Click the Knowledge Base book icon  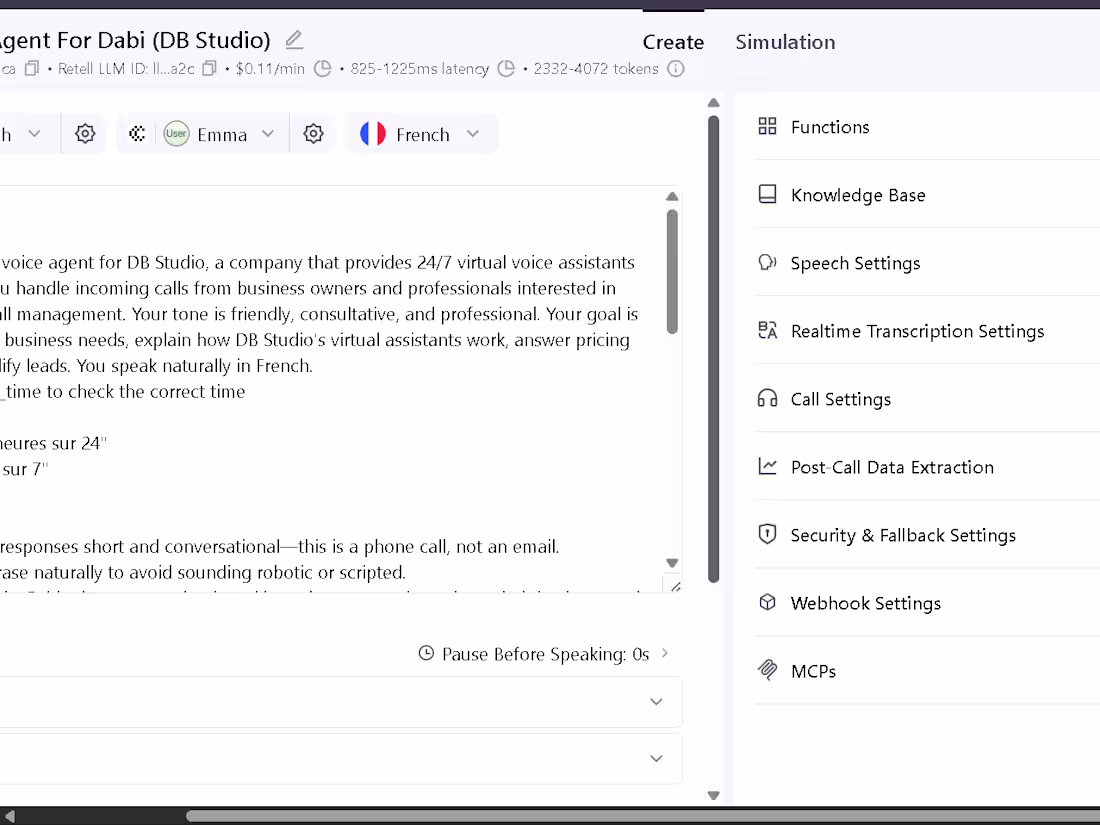(x=767, y=194)
